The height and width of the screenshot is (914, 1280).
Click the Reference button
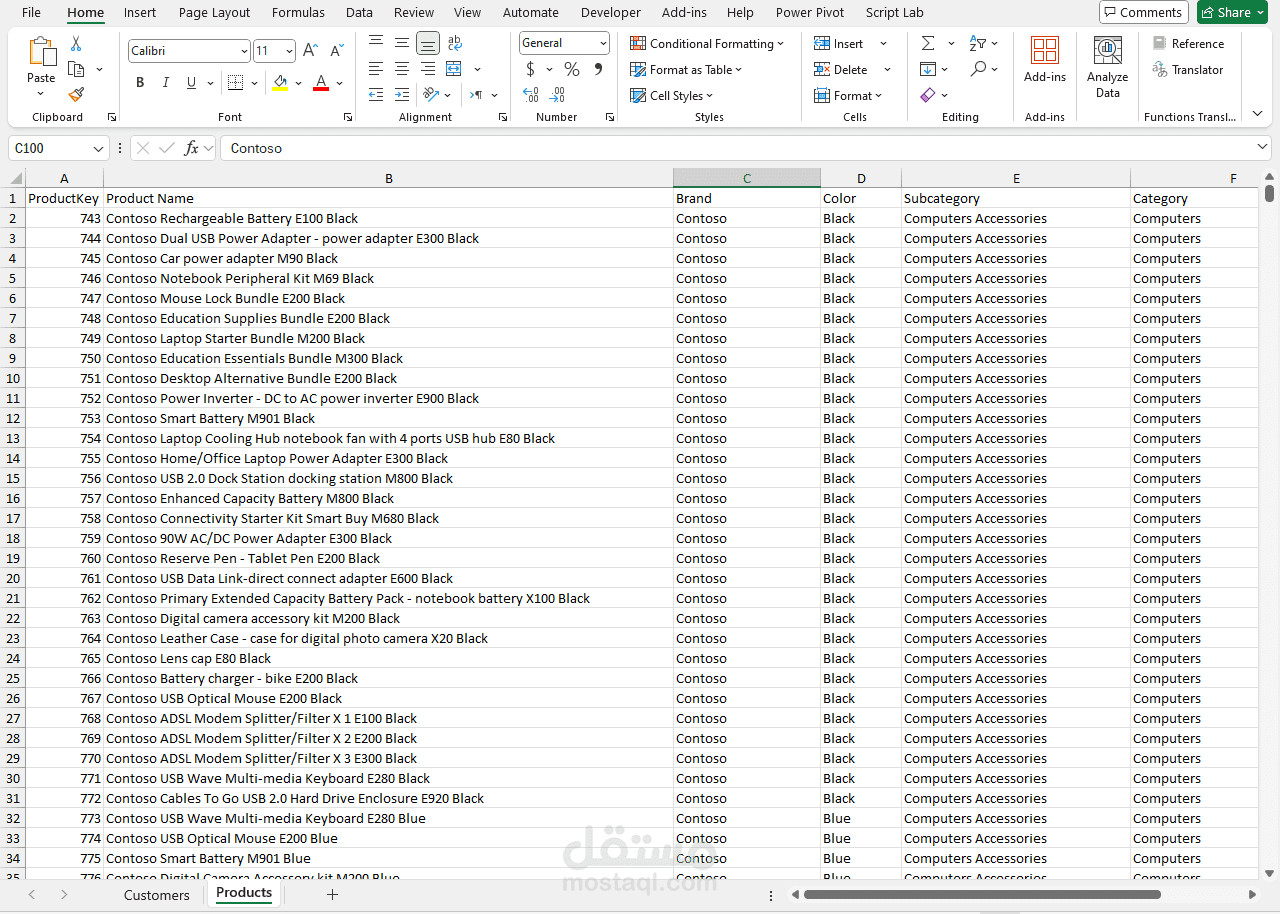(1188, 43)
